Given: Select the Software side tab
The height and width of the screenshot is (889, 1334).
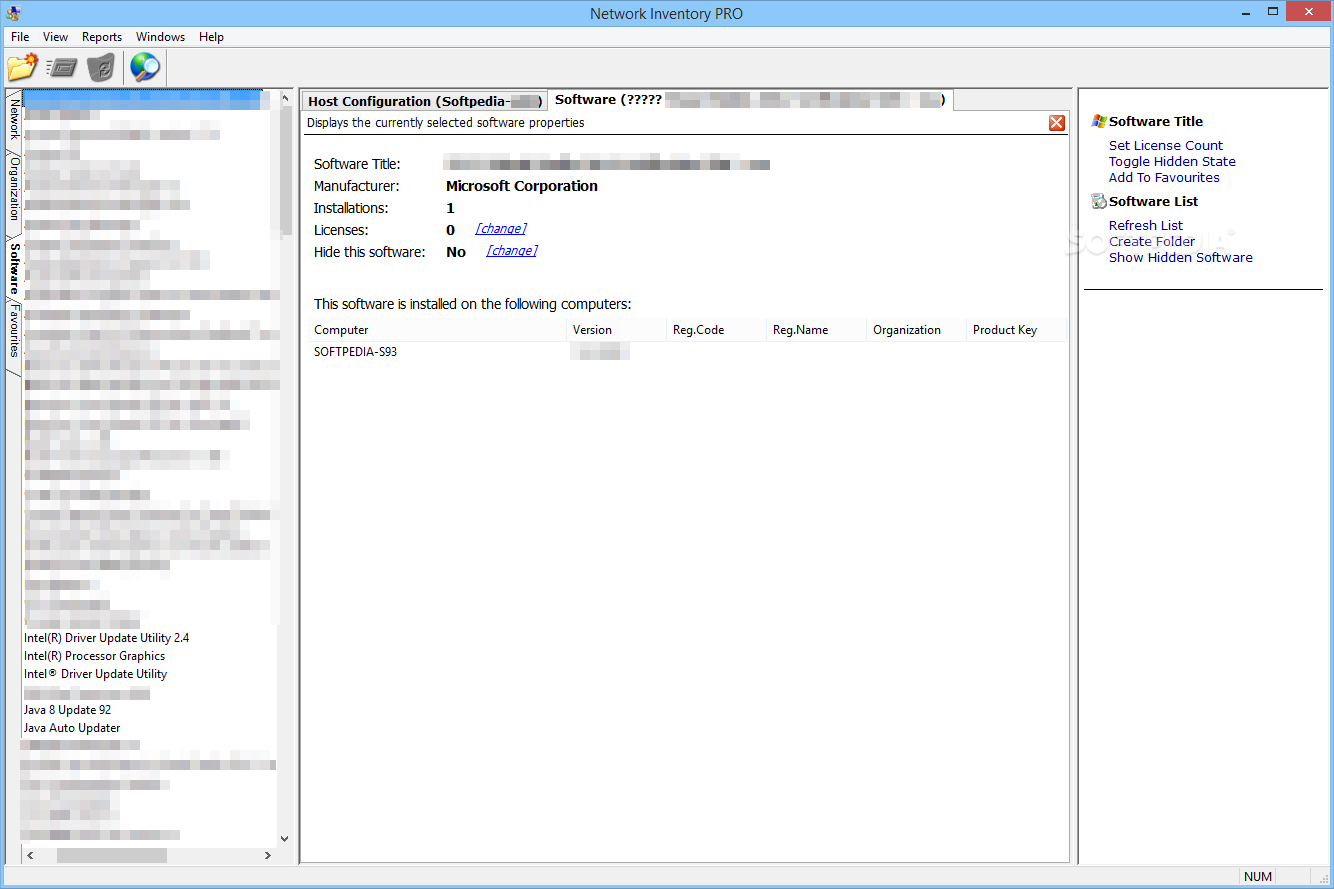Looking at the screenshot, I should [x=14, y=267].
